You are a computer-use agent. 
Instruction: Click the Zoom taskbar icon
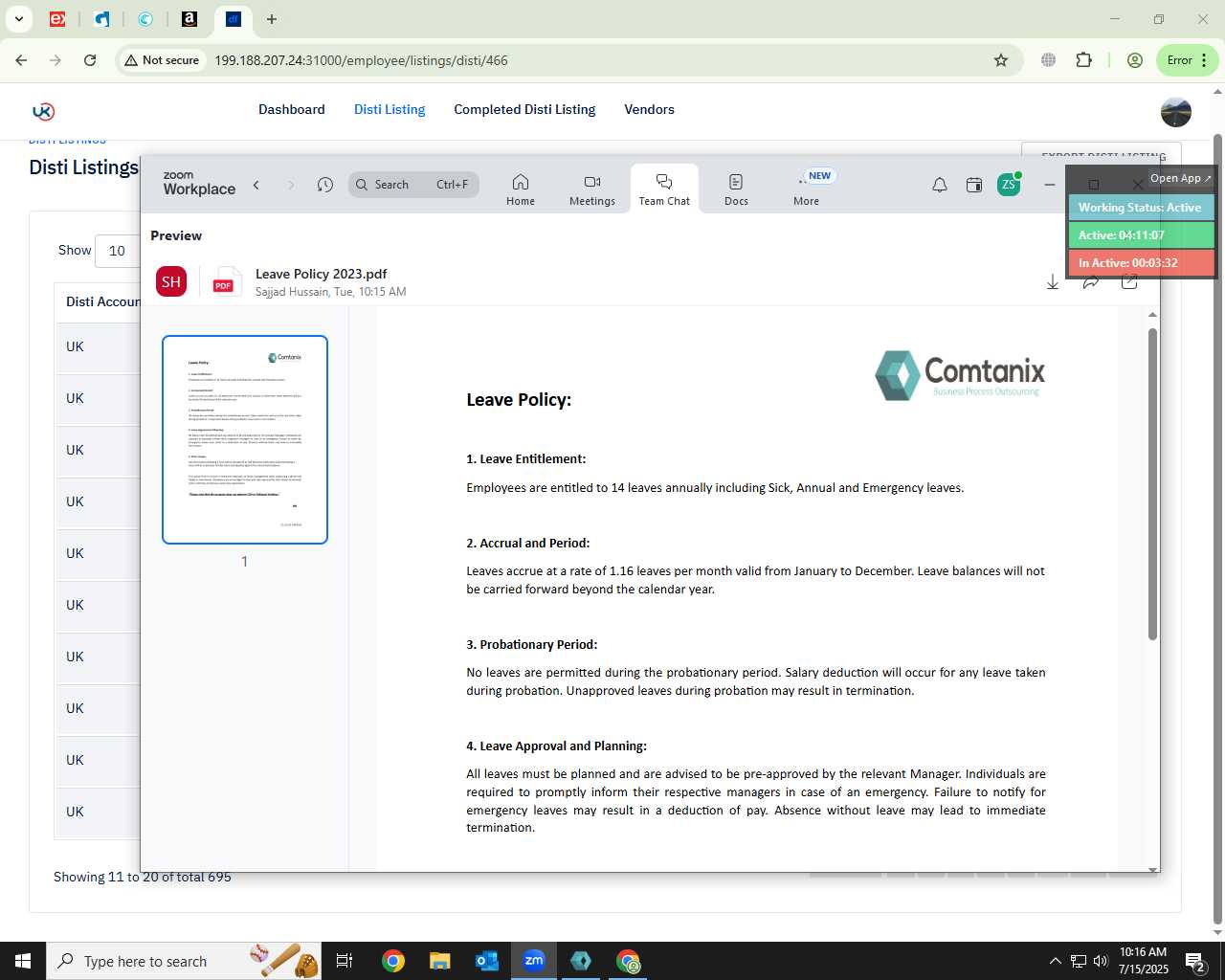(x=534, y=961)
